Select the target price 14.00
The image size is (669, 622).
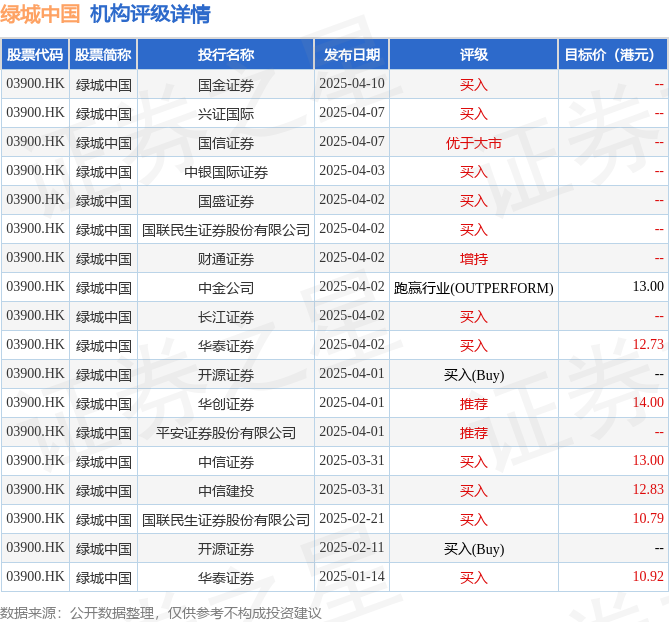(x=648, y=402)
